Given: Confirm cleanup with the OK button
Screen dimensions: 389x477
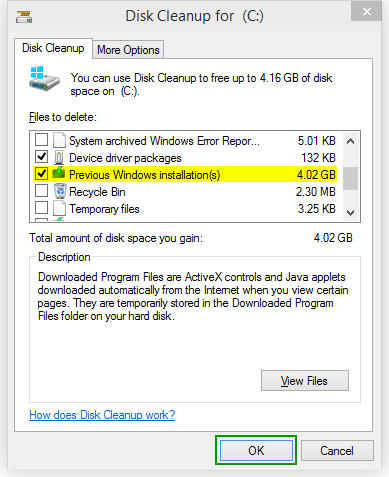Looking at the screenshot, I should (x=256, y=450).
